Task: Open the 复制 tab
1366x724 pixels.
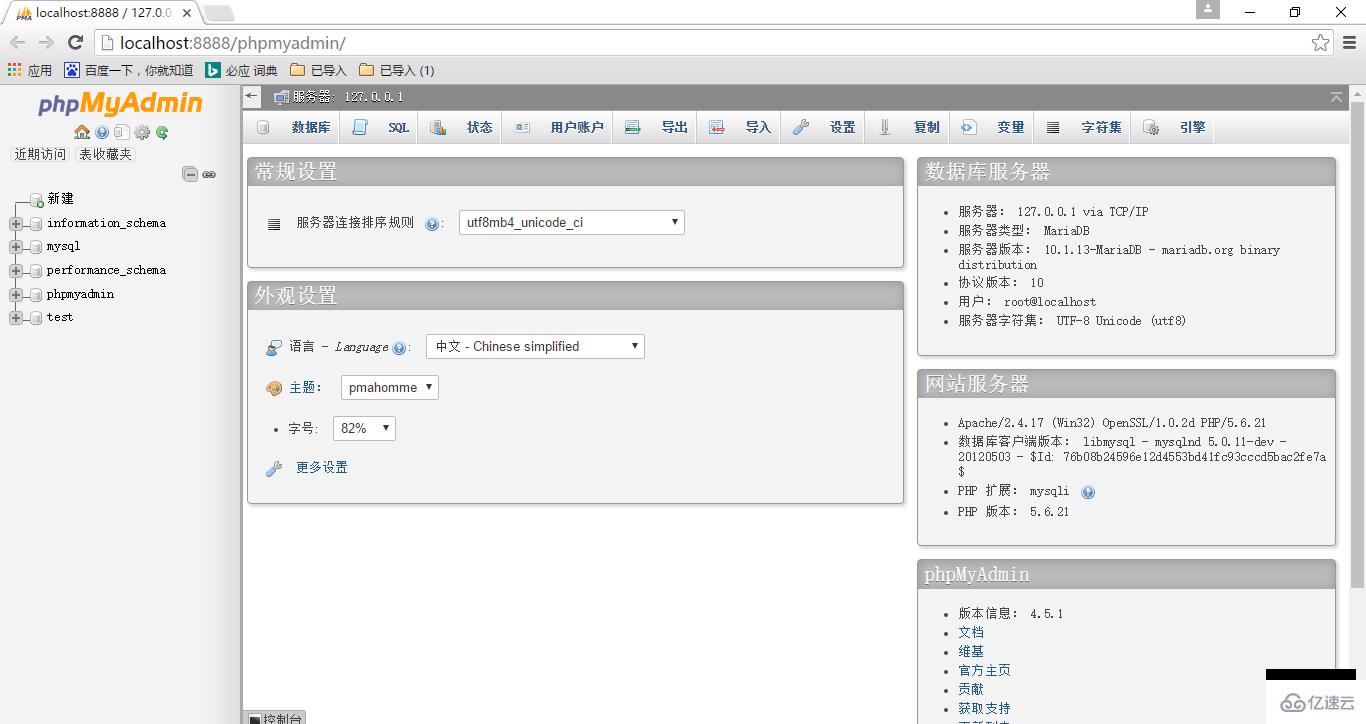Action: pos(908,127)
